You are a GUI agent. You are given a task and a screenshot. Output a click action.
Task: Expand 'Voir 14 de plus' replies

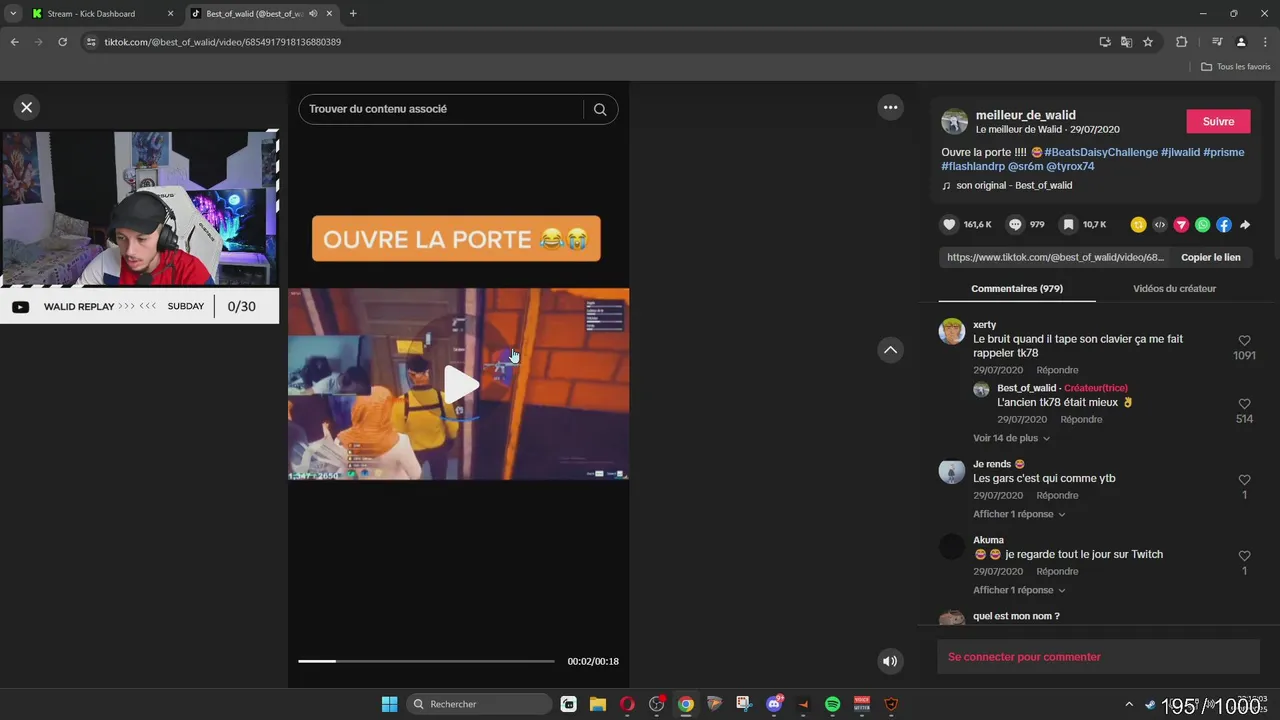pyautogui.click(x=1011, y=438)
